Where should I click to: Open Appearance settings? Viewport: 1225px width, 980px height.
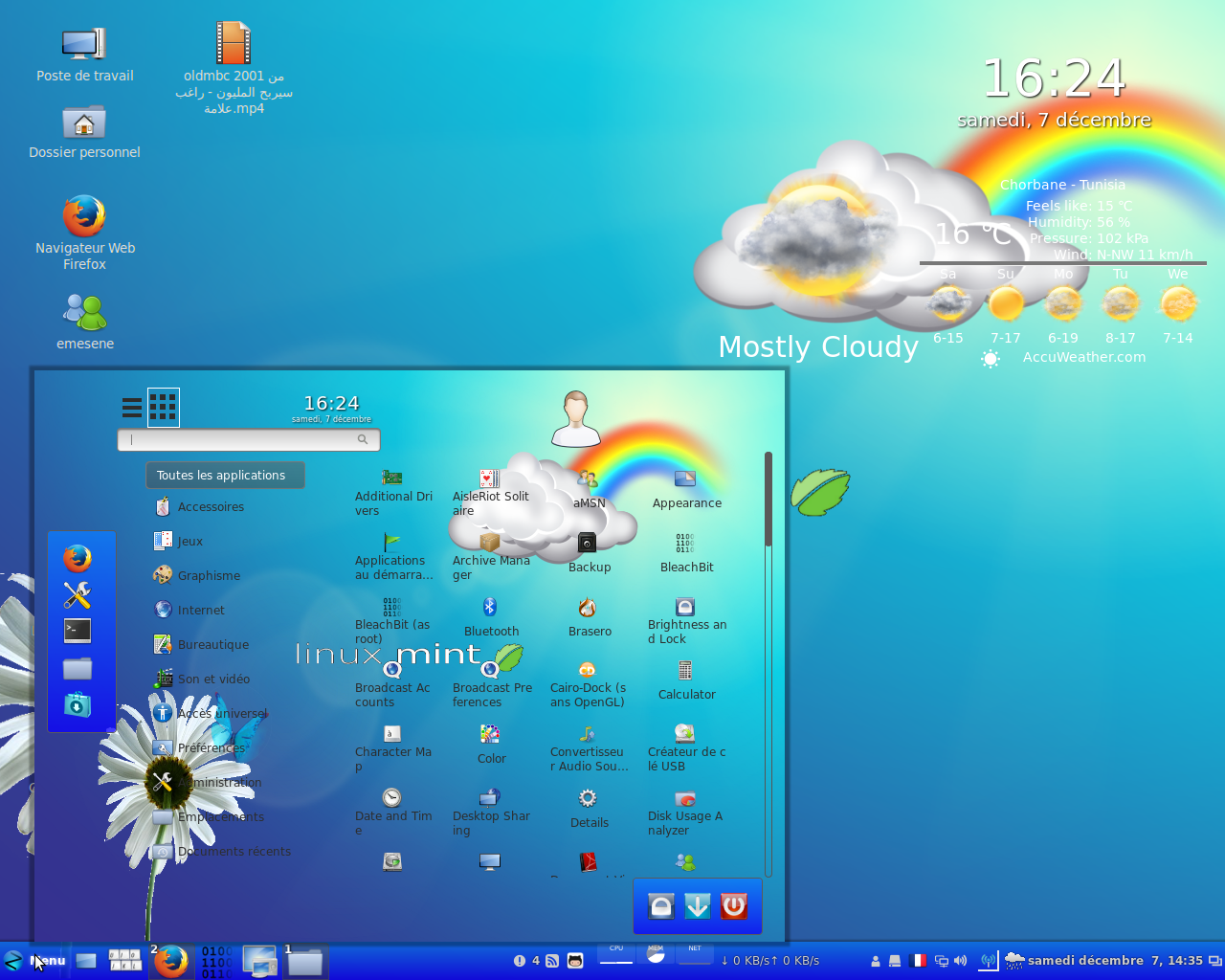pyautogui.click(x=687, y=490)
